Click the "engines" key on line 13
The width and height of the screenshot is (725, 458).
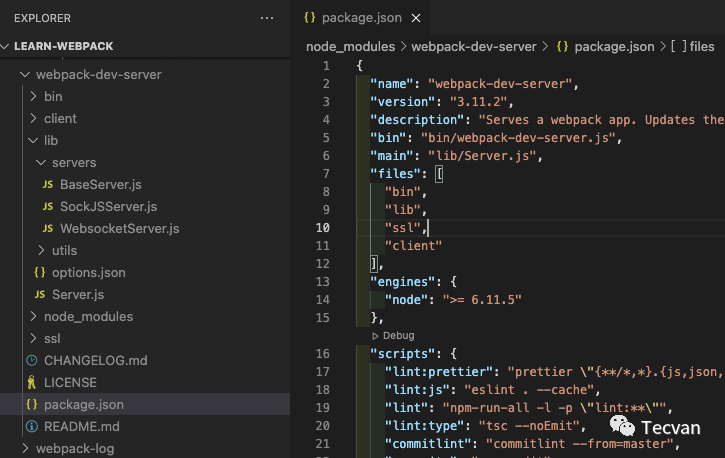[403, 282]
